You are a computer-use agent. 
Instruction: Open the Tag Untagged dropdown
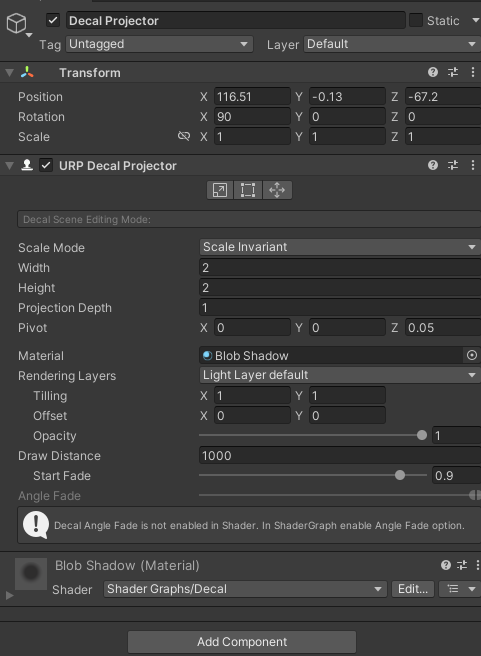pyautogui.click(x=159, y=44)
